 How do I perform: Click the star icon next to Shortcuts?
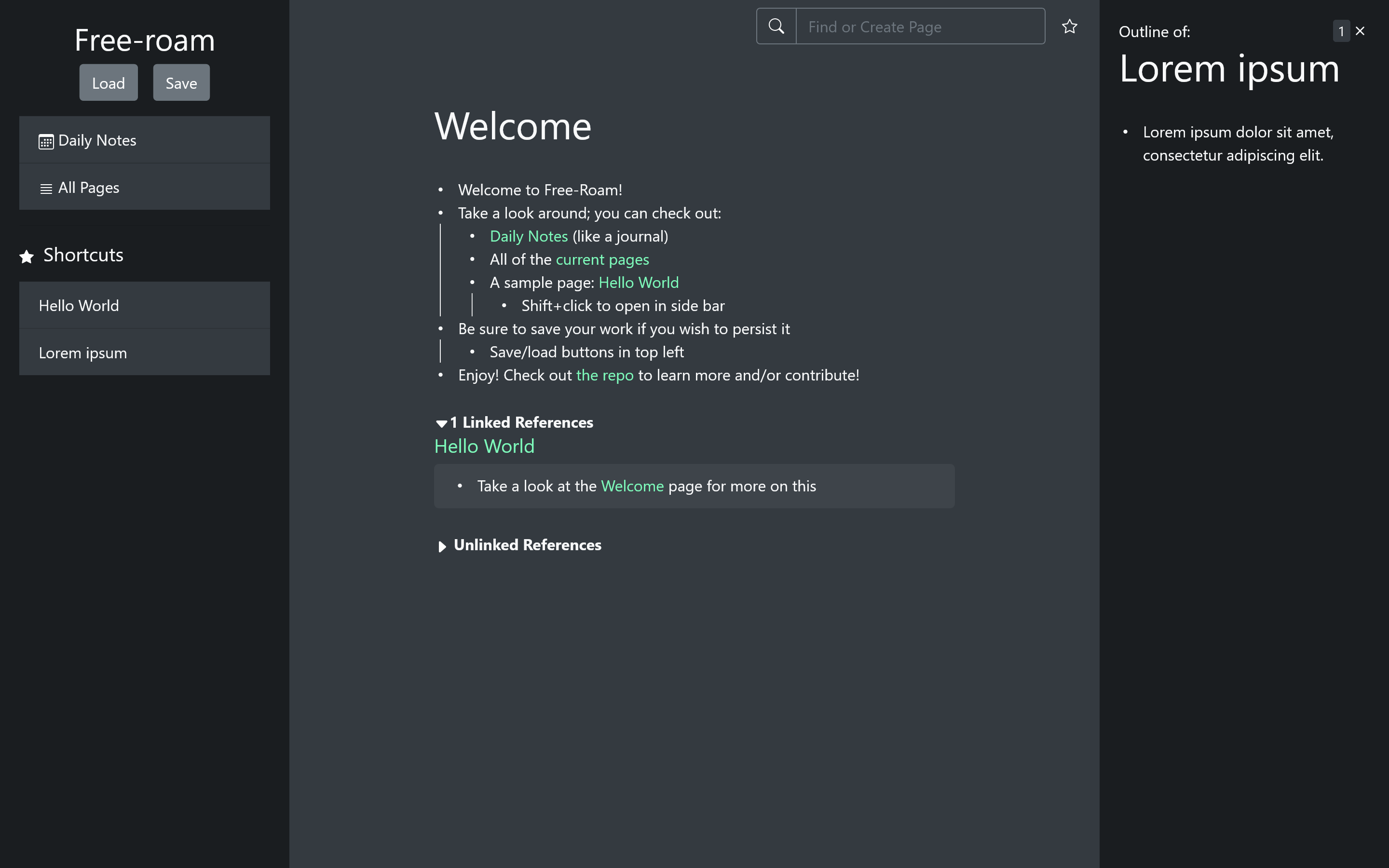[27, 257]
